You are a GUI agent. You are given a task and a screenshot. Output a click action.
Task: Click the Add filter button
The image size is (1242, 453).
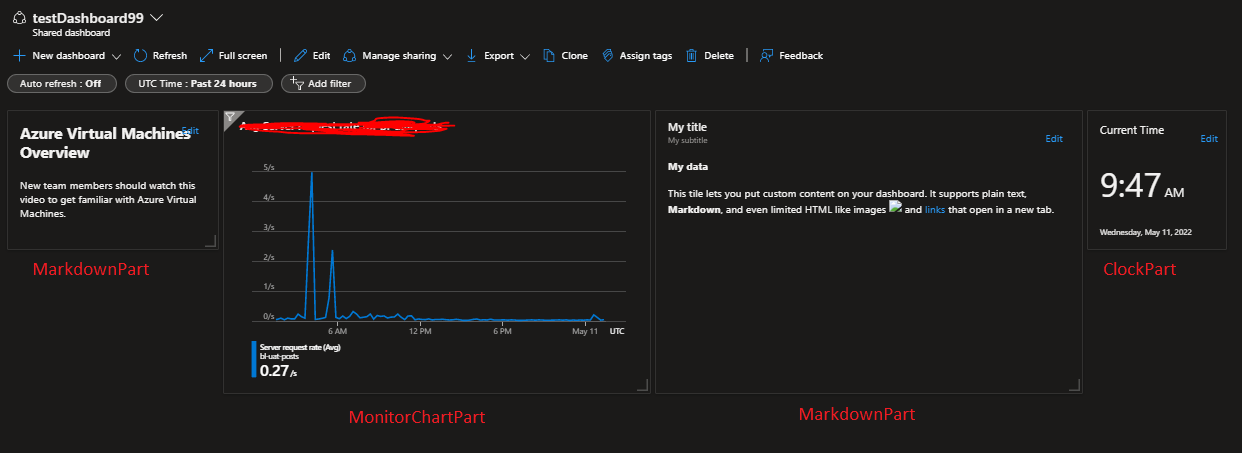pos(323,84)
